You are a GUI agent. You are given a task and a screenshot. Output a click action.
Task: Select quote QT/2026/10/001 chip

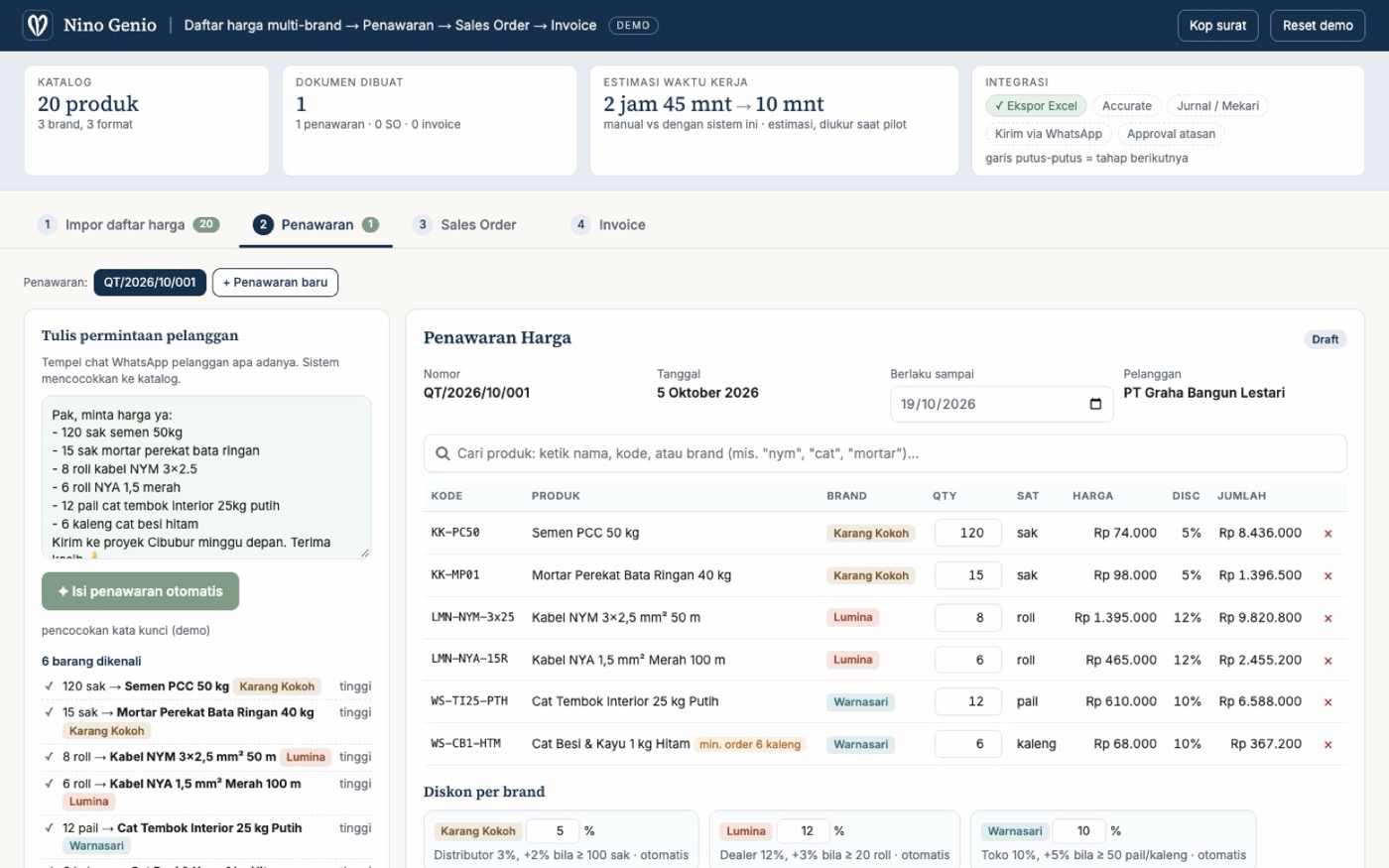(x=150, y=283)
